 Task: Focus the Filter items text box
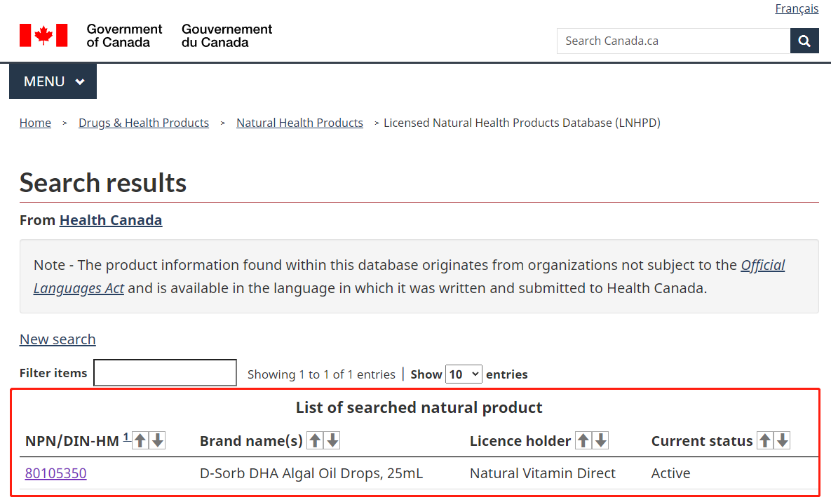pyautogui.click(x=165, y=373)
